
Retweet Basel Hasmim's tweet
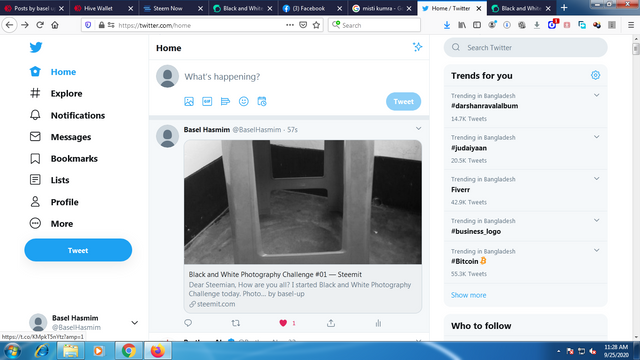pyautogui.click(x=236, y=323)
